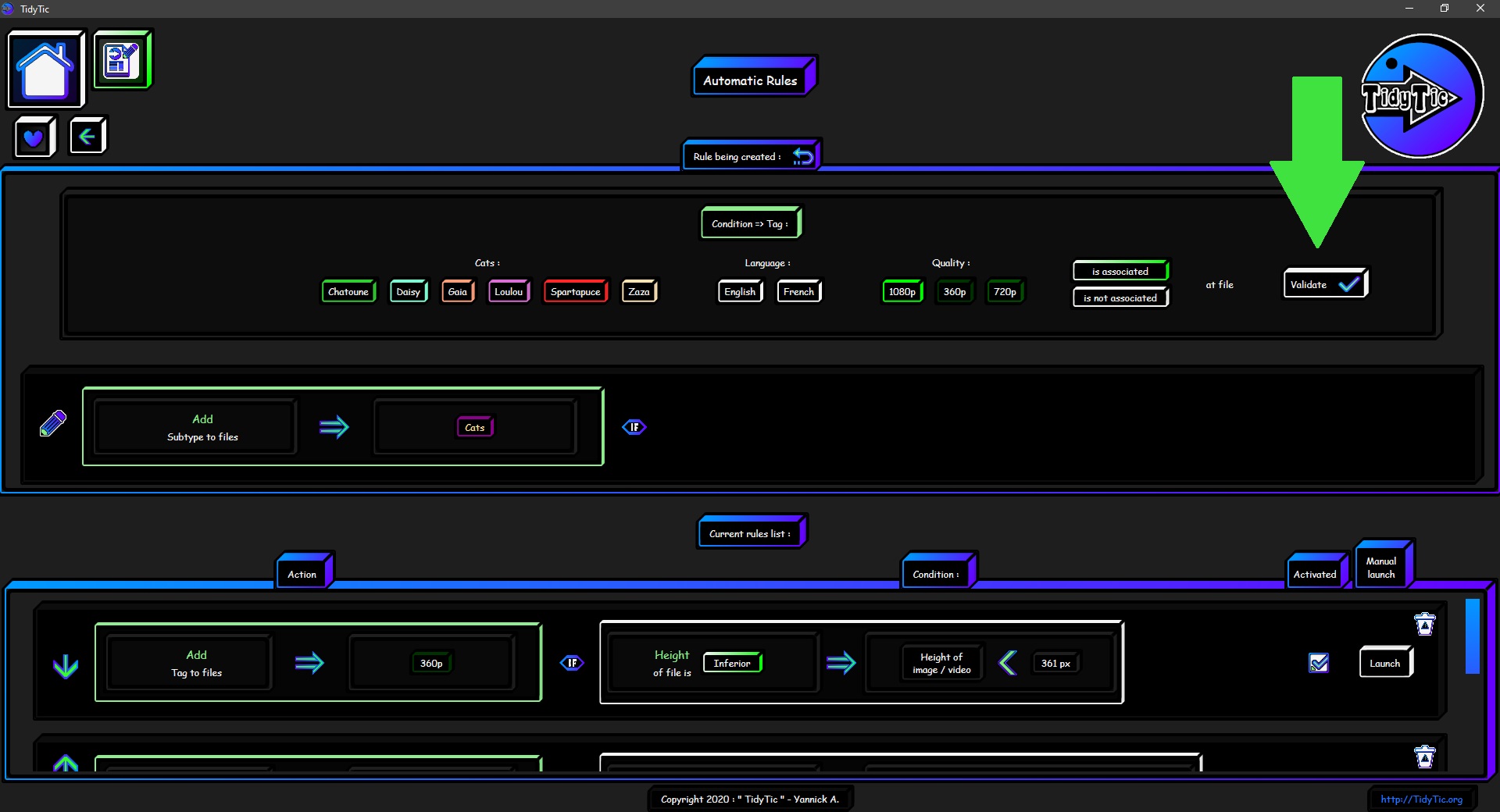Click the blue heart favorites icon
The height and width of the screenshot is (812, 1500).
[x=34, y=137]
